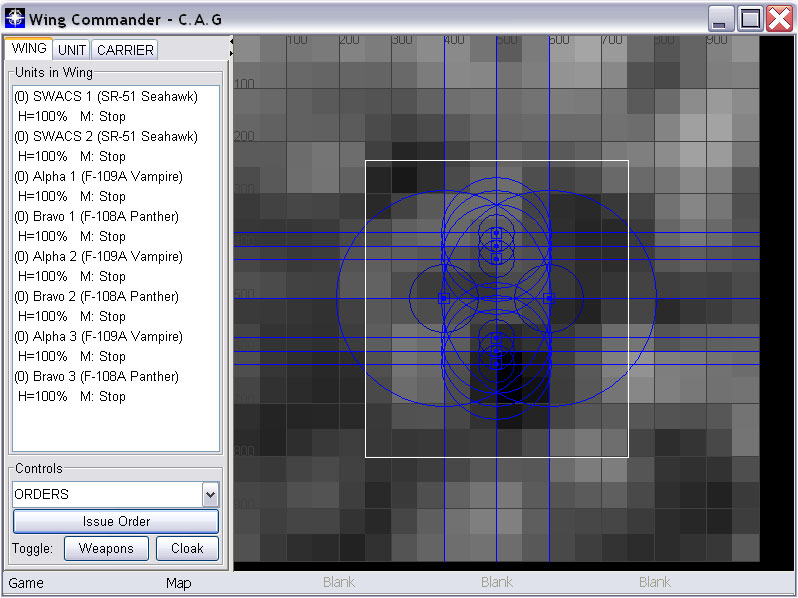Select the bottommost unit marker in the lower trio
Viewport: 798px width, 598px height.
coord(496,364)
